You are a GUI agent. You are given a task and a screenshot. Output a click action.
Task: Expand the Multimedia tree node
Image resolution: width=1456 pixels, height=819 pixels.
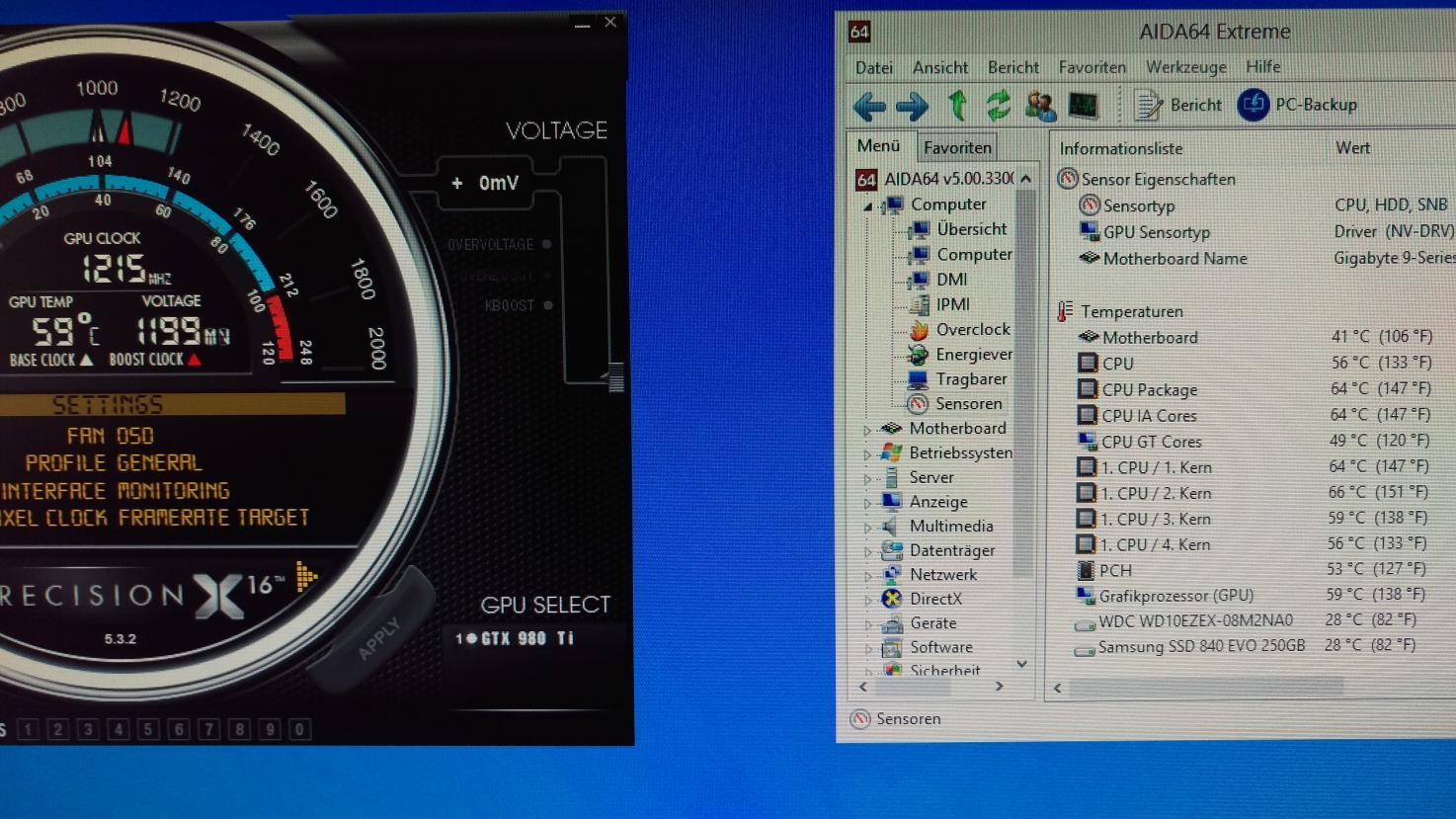[867, 528]
